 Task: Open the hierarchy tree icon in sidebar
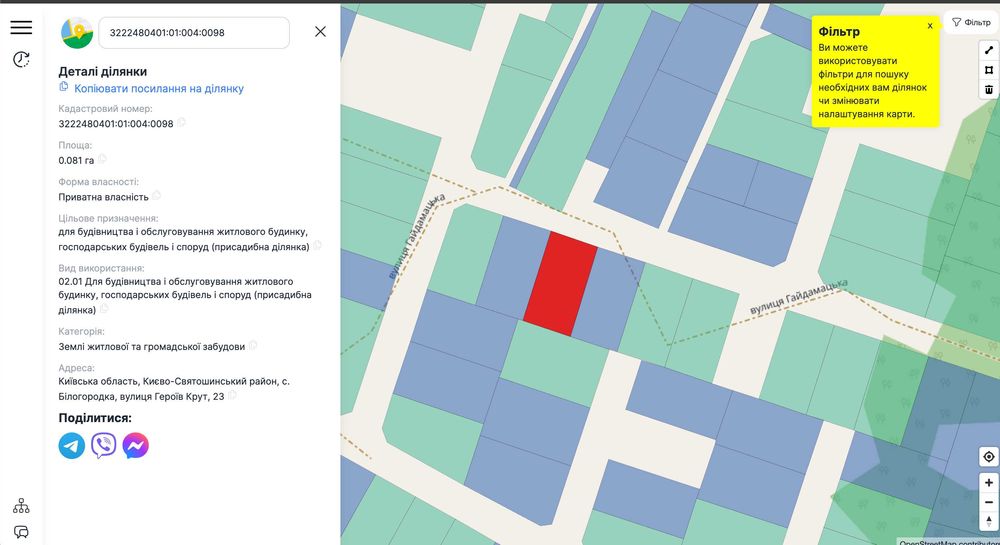(21, 506)
